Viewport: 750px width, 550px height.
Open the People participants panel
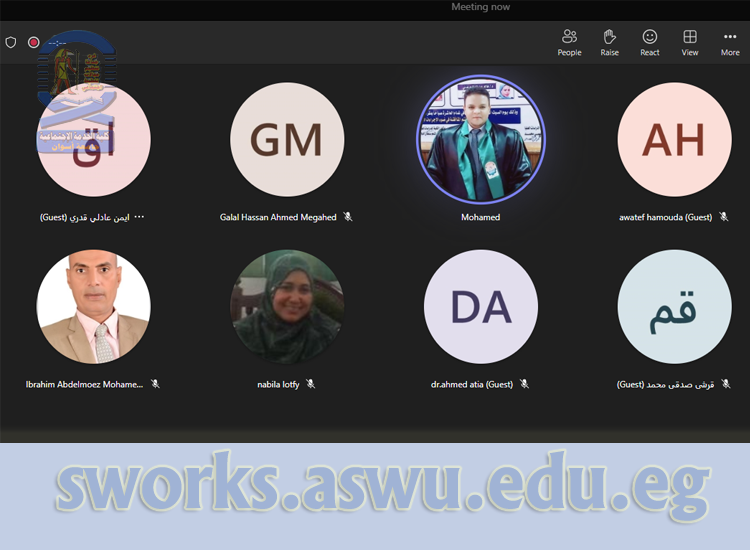pos(569,42)
